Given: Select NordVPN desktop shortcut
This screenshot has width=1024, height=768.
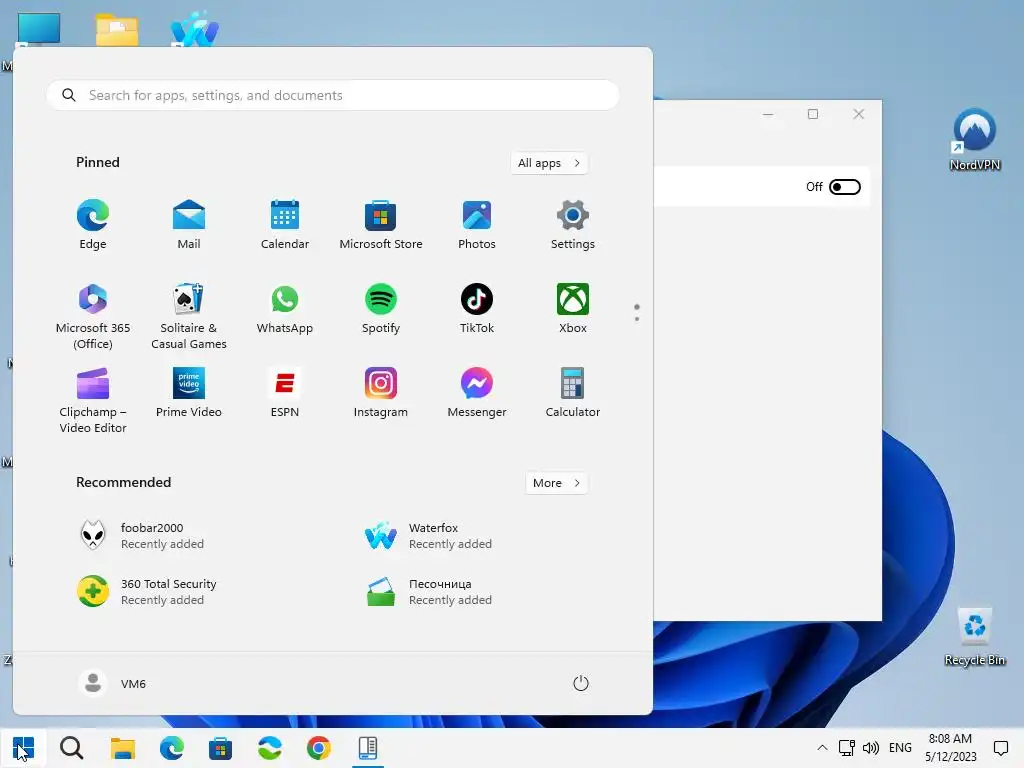Looking at the screenshot, I should [974, 139].
